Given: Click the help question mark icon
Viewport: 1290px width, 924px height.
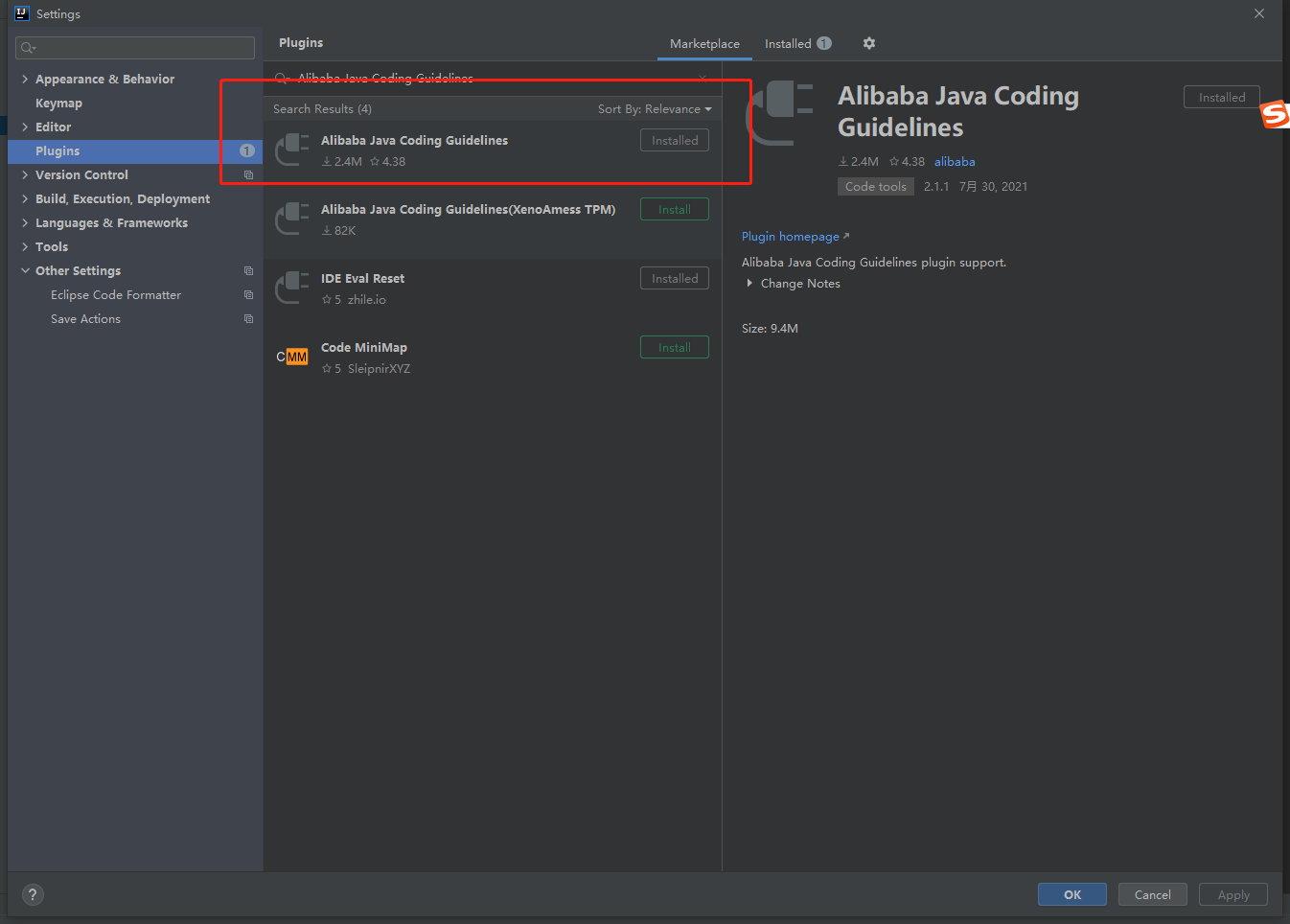Looking at the screenshot, I should click(33, 894).
